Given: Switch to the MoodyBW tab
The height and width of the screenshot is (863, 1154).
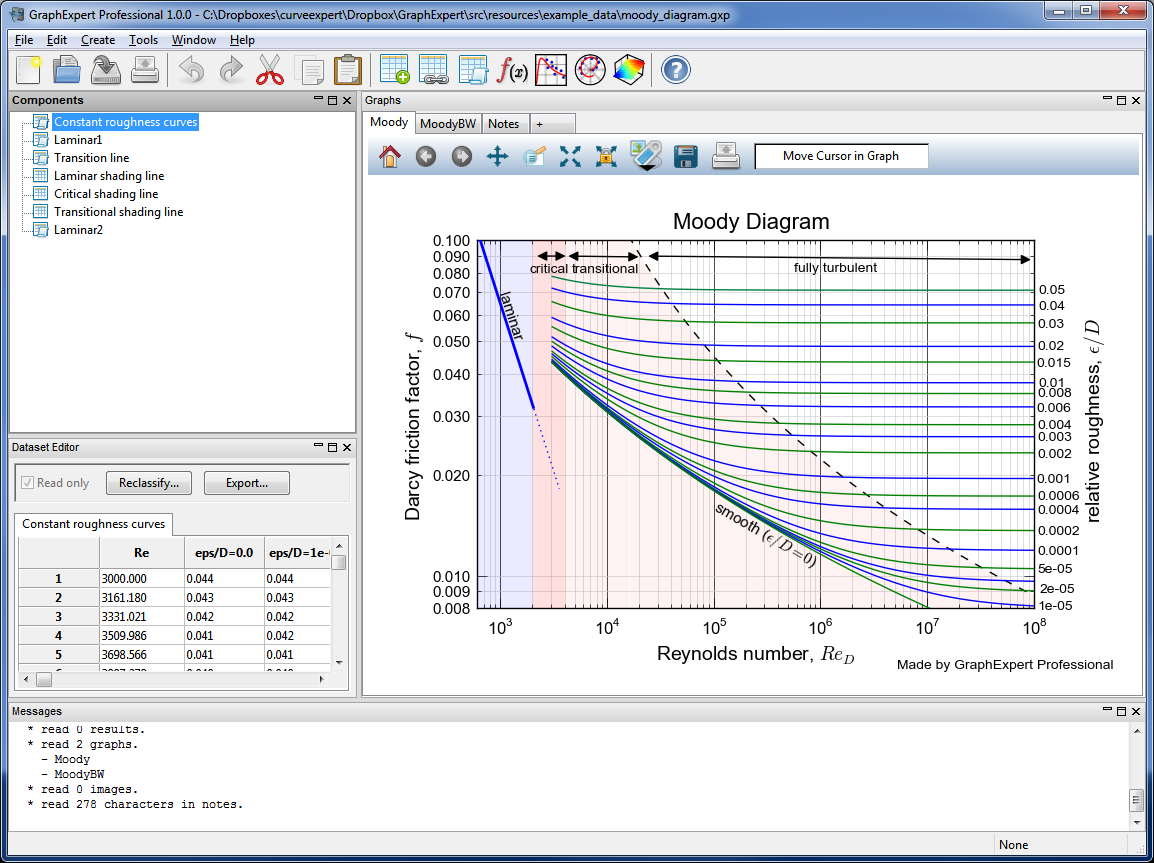Looking at the screenshot, I should coord(447,124).
